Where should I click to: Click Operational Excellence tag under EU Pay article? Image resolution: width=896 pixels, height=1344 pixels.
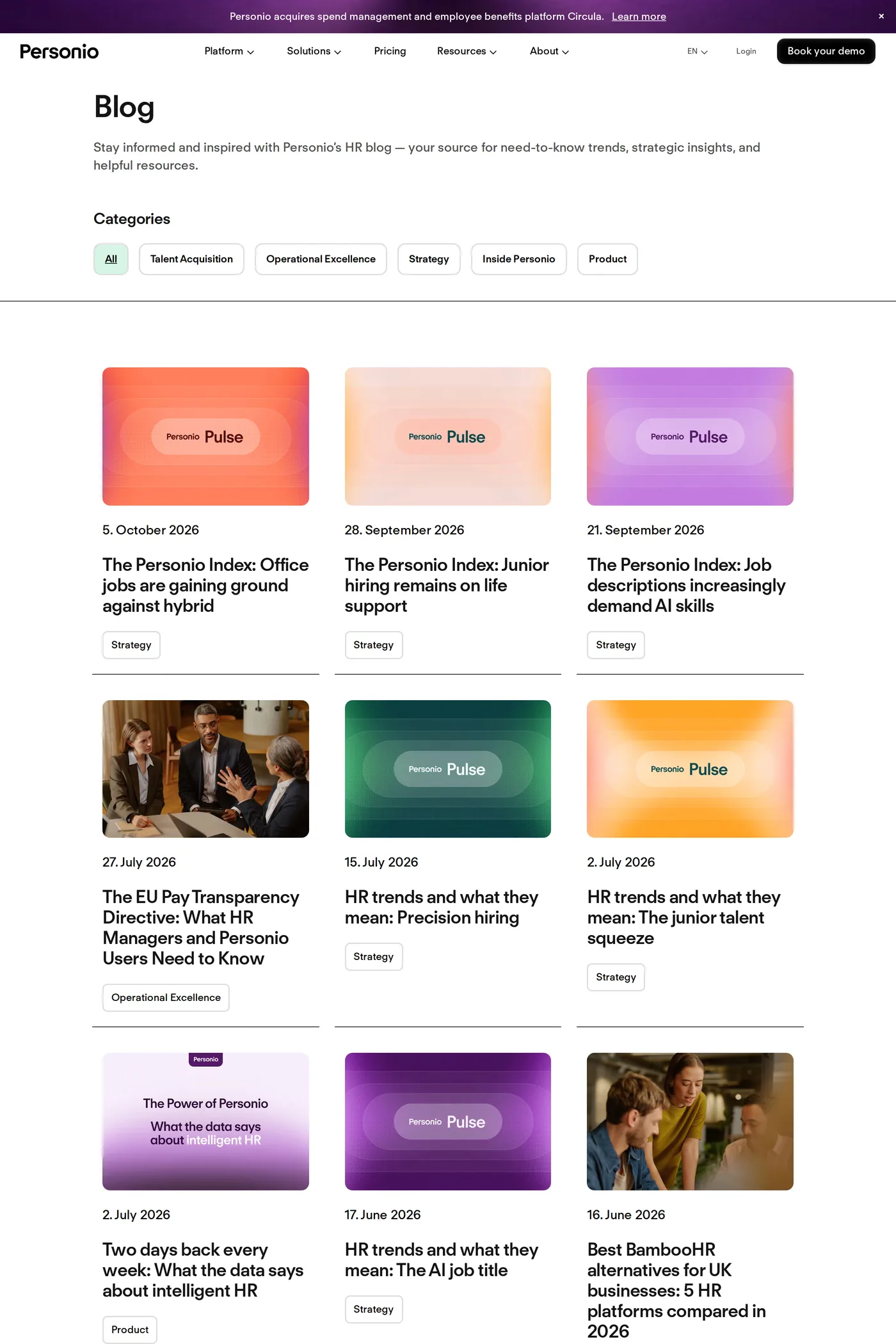pos(166,998)
